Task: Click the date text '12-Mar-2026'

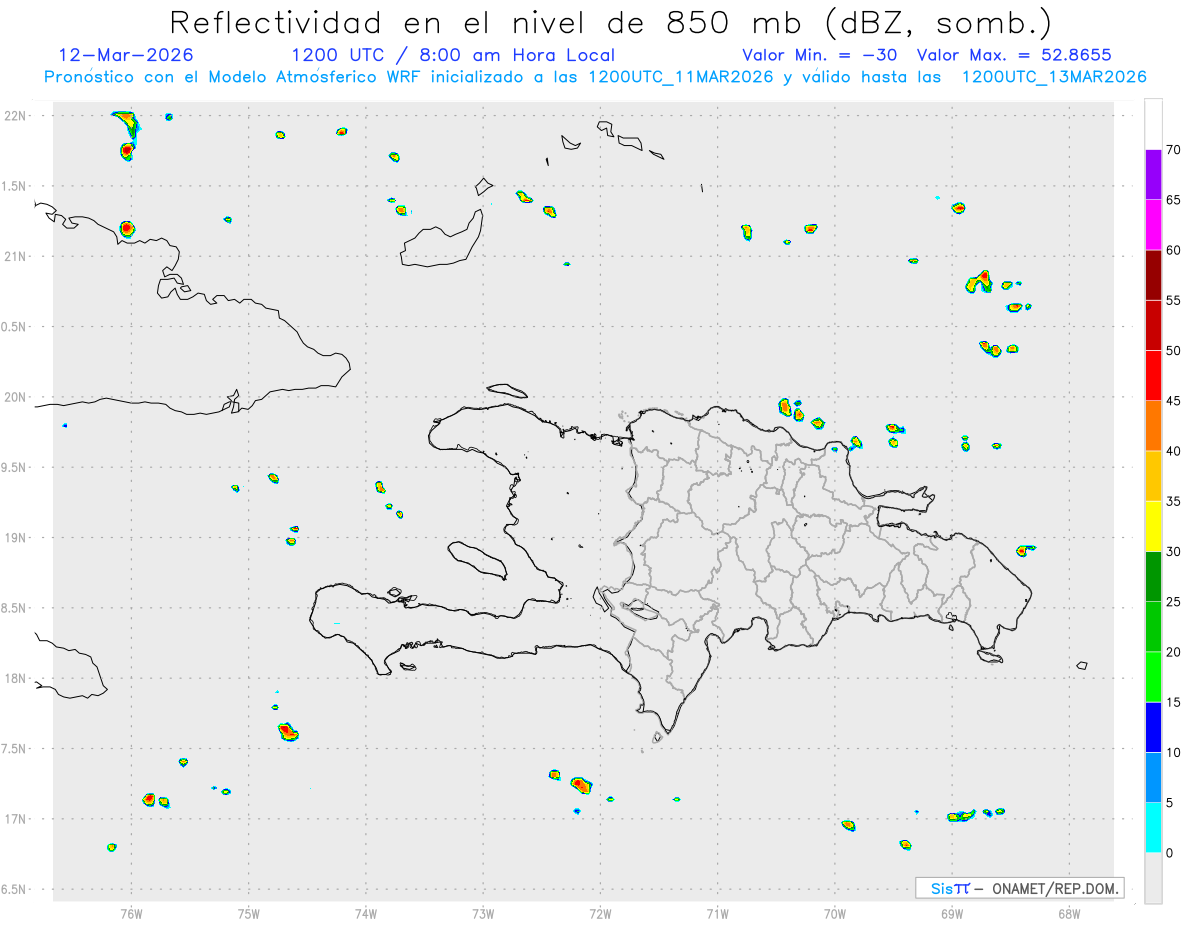Action: coord(126,55)
